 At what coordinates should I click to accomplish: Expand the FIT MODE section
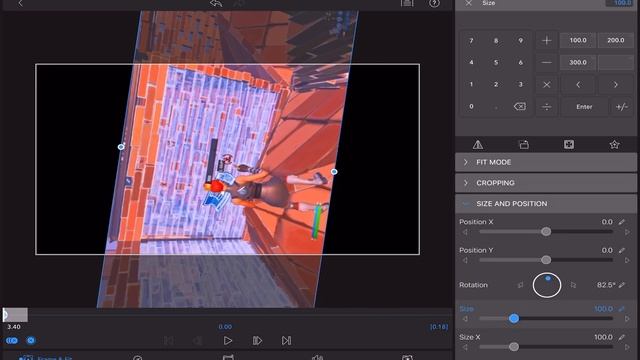coord(546,162)
